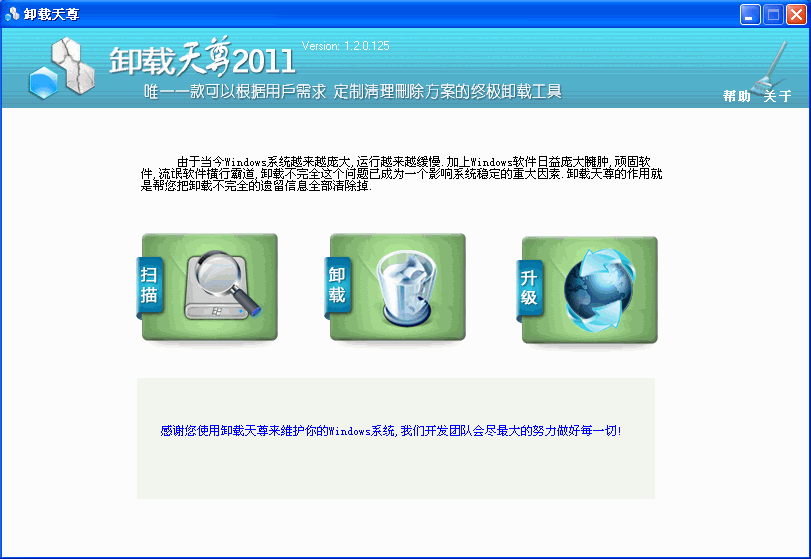811x559 pixels.
Task: Click the broom icon in header
Action: 771,67
